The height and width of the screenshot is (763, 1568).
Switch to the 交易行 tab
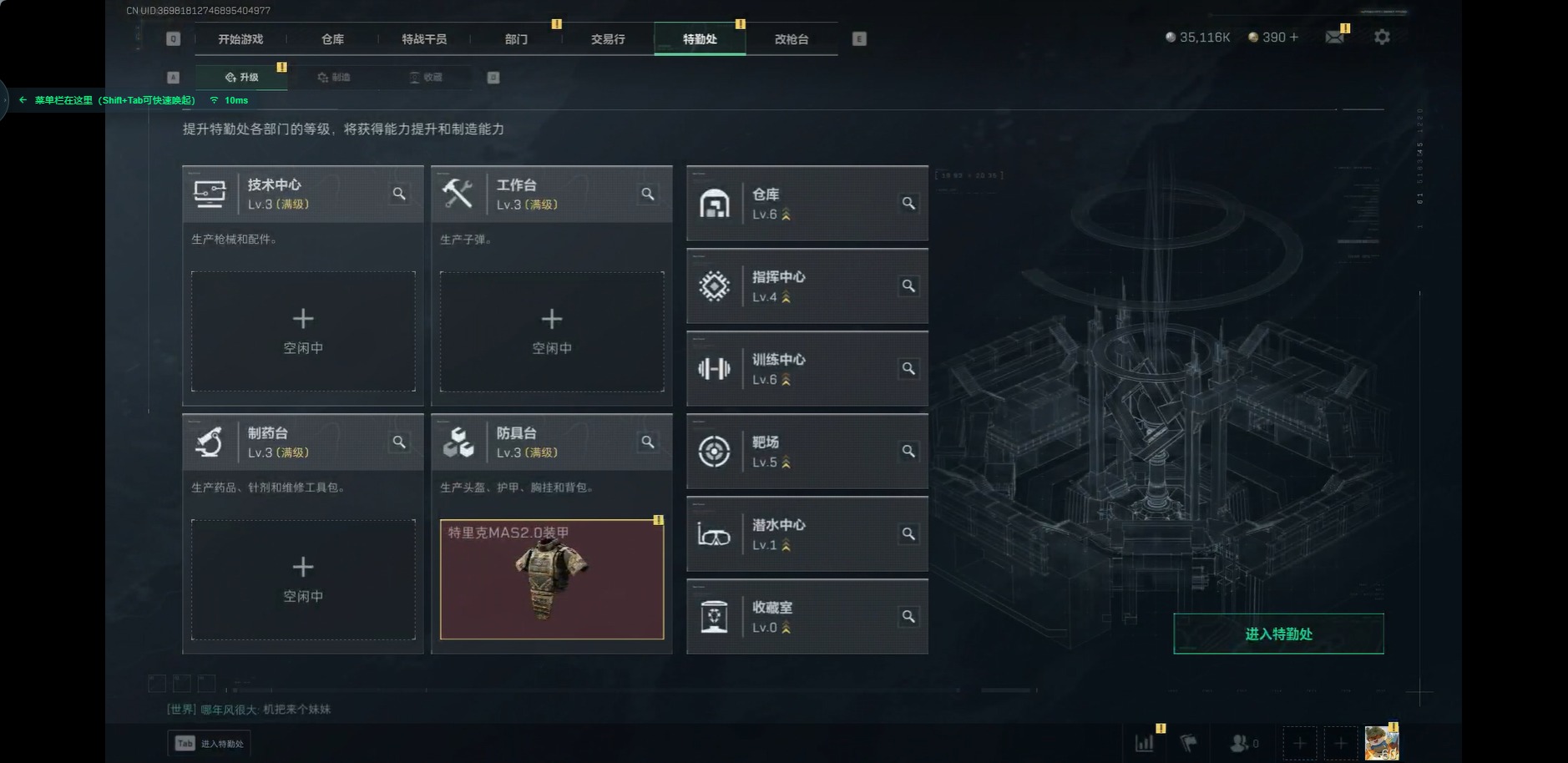(608, 39)
